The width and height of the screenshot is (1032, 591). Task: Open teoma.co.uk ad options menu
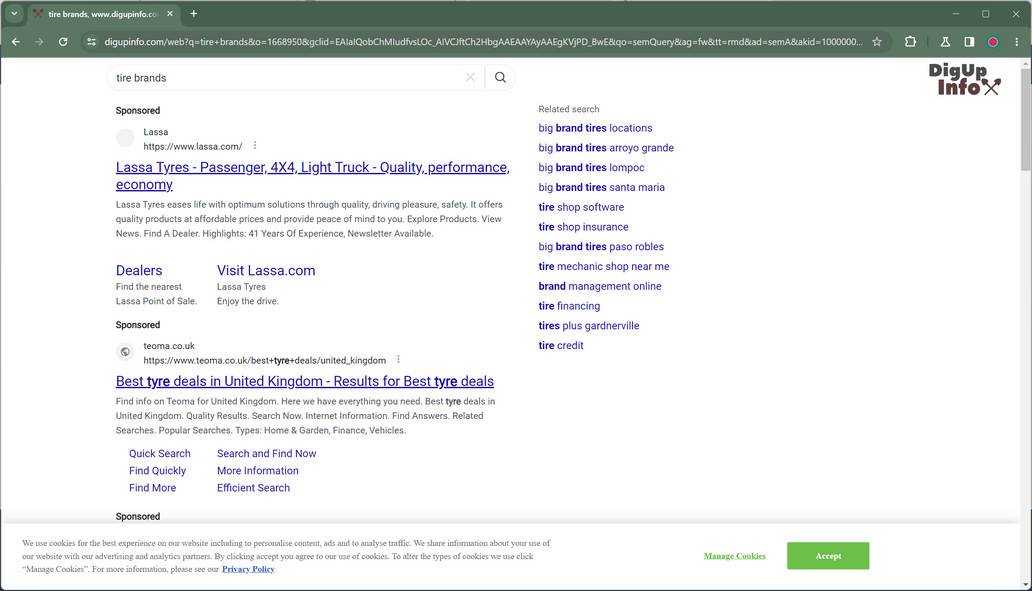pyautogui.click(x=398, y=360)
